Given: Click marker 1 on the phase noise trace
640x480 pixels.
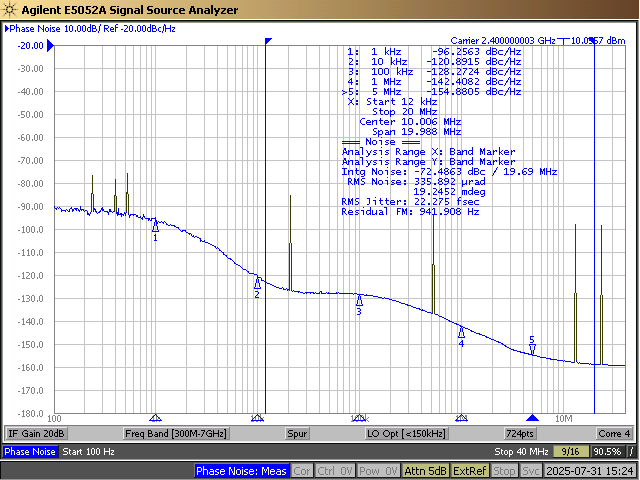Looking at the screenshot, I should (155, 225).
